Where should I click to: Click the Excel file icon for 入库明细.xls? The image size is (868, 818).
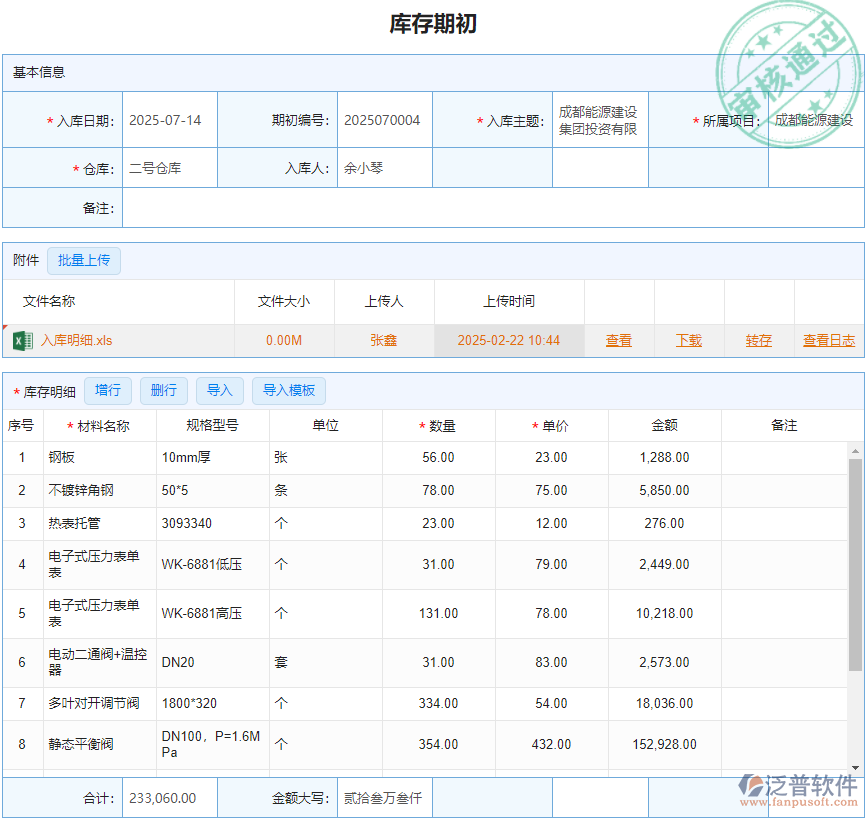click(x=22, y=341)
